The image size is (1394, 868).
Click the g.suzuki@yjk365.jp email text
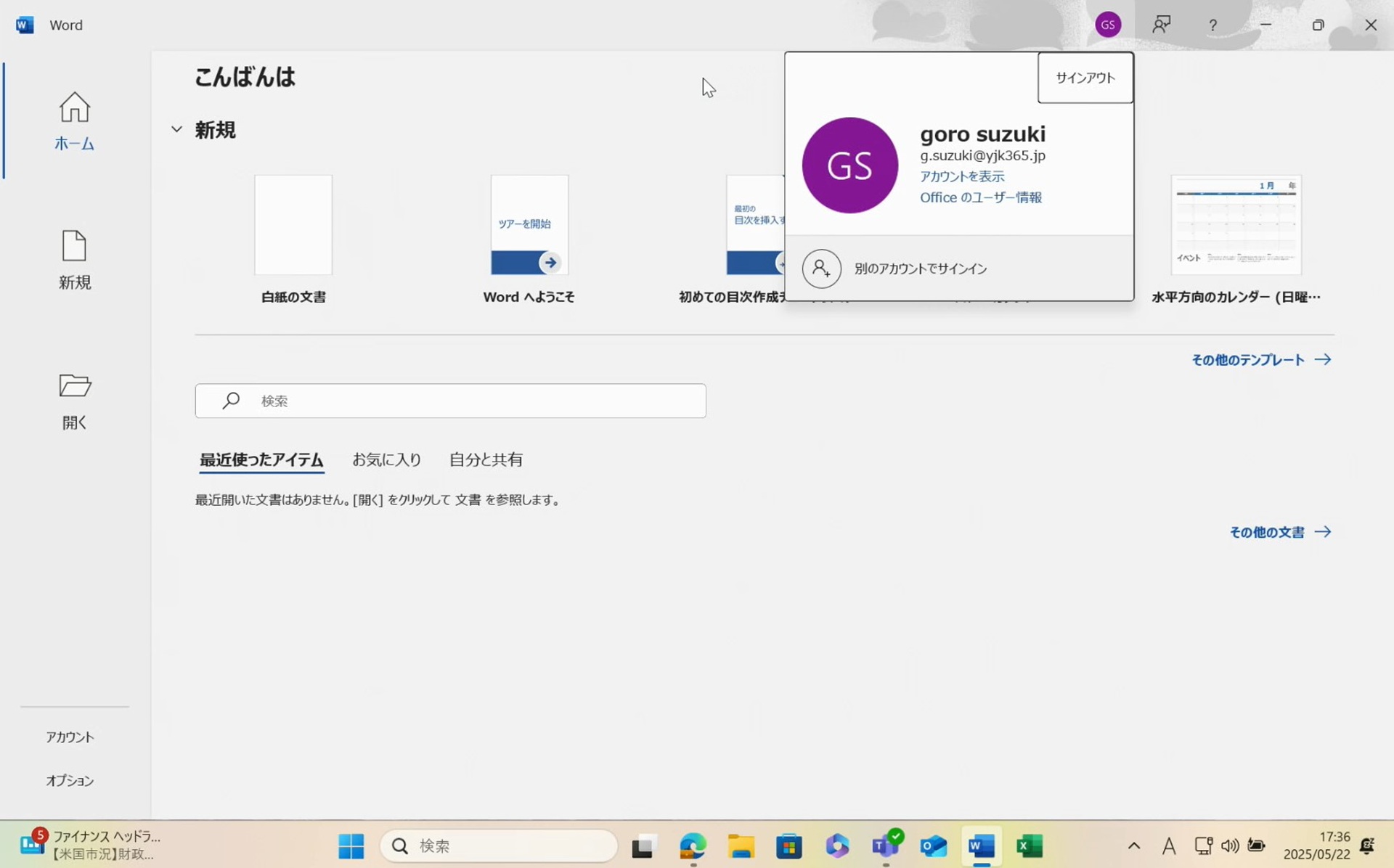click(x=983, y=155)
